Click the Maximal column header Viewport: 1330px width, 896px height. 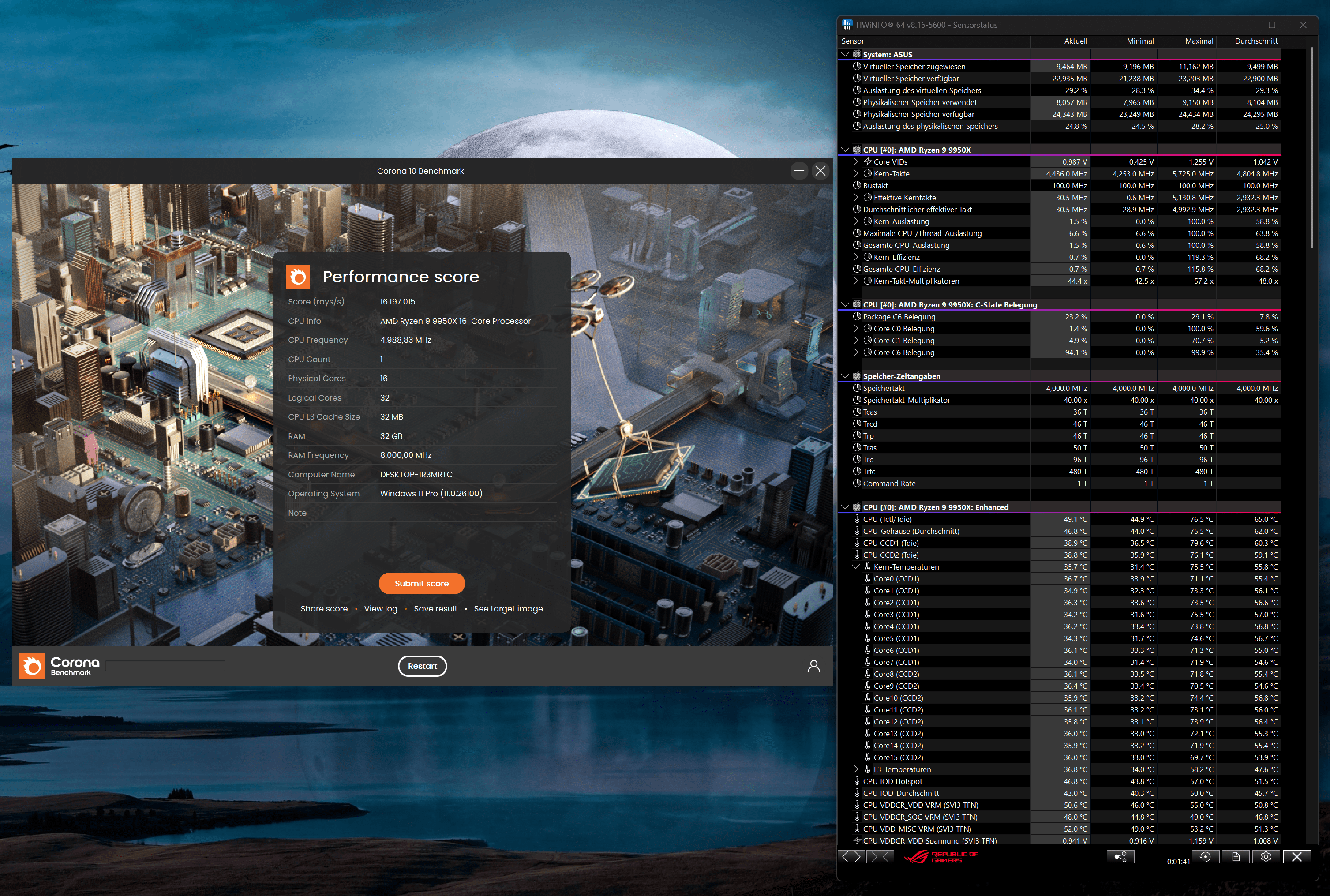point(1198,41)
